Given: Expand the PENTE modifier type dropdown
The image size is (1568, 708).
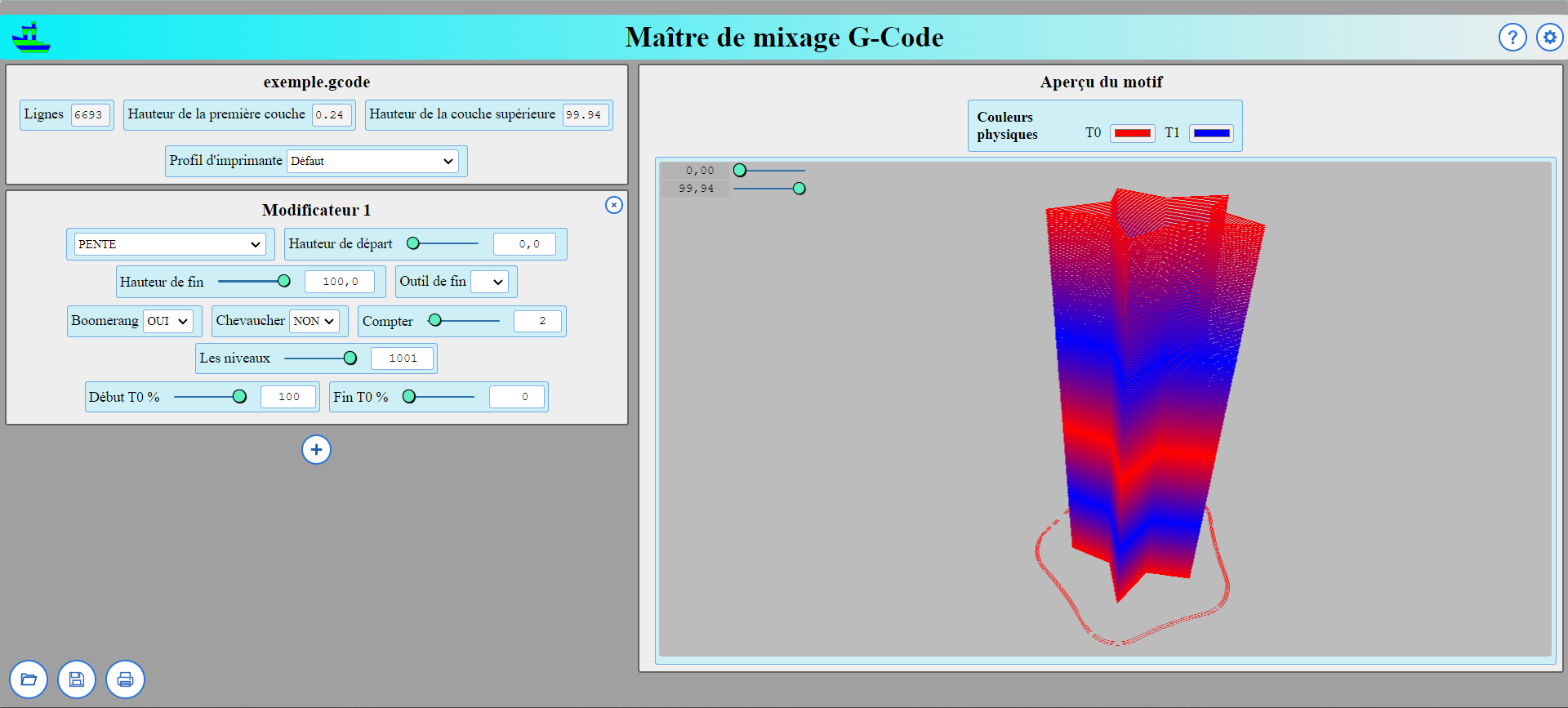Looking at the screenshot, I should (x=170, y=244).
